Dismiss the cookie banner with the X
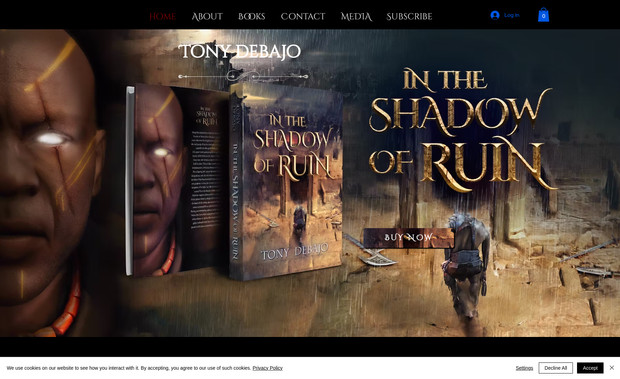 611,368
